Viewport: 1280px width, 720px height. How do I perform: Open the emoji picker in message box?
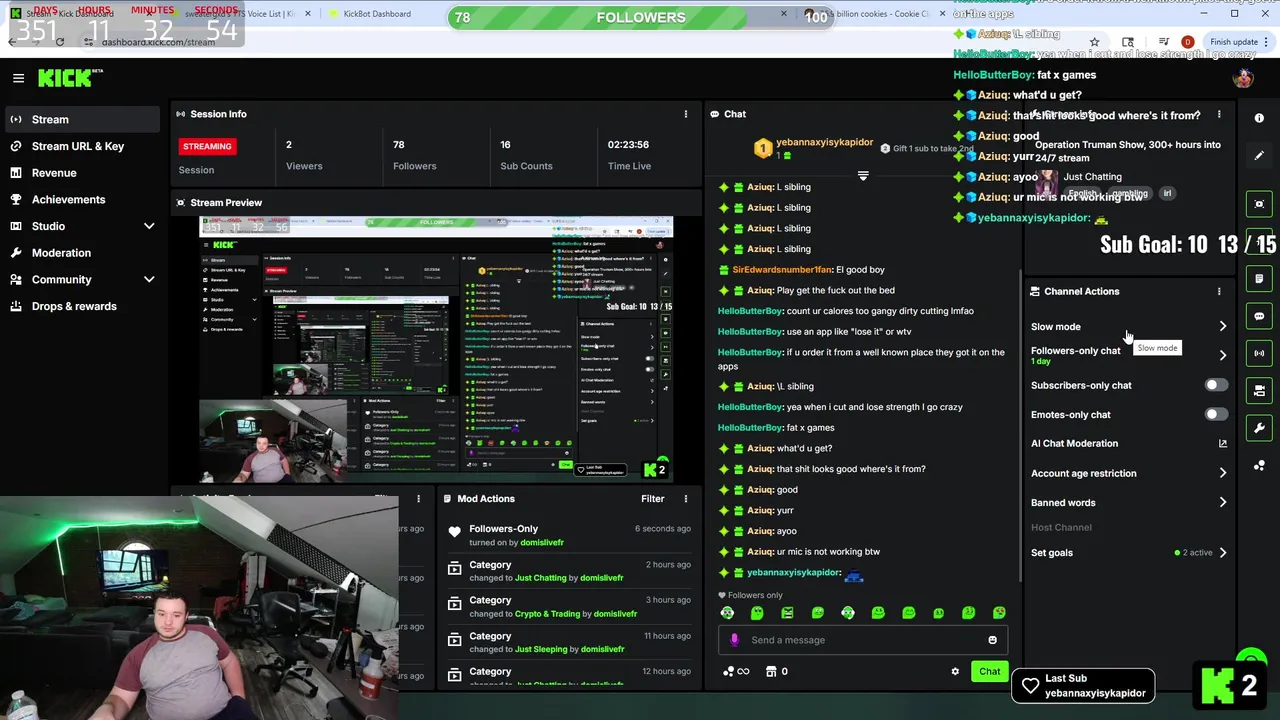(992, 640)
